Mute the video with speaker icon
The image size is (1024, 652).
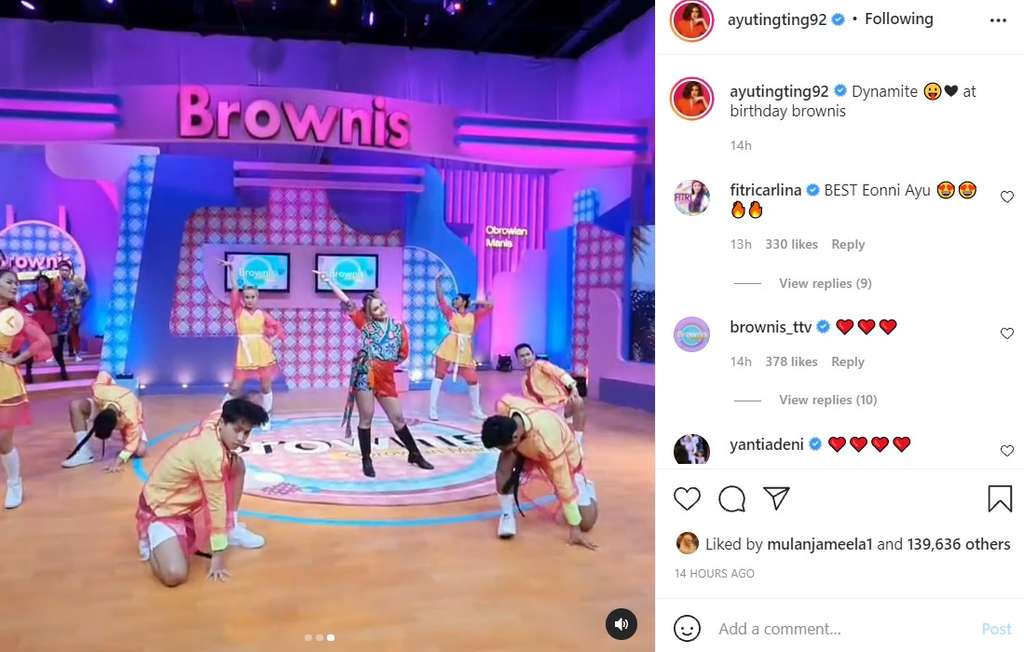(621, 624)
